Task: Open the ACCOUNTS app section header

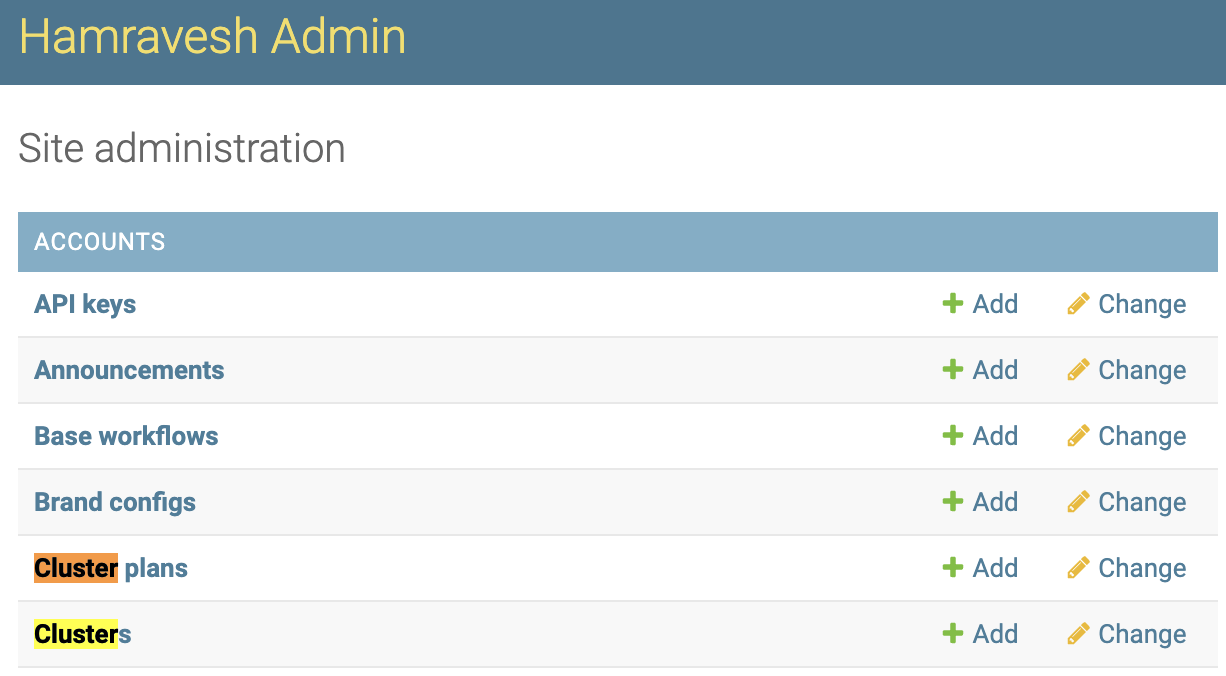Action: 100,242
